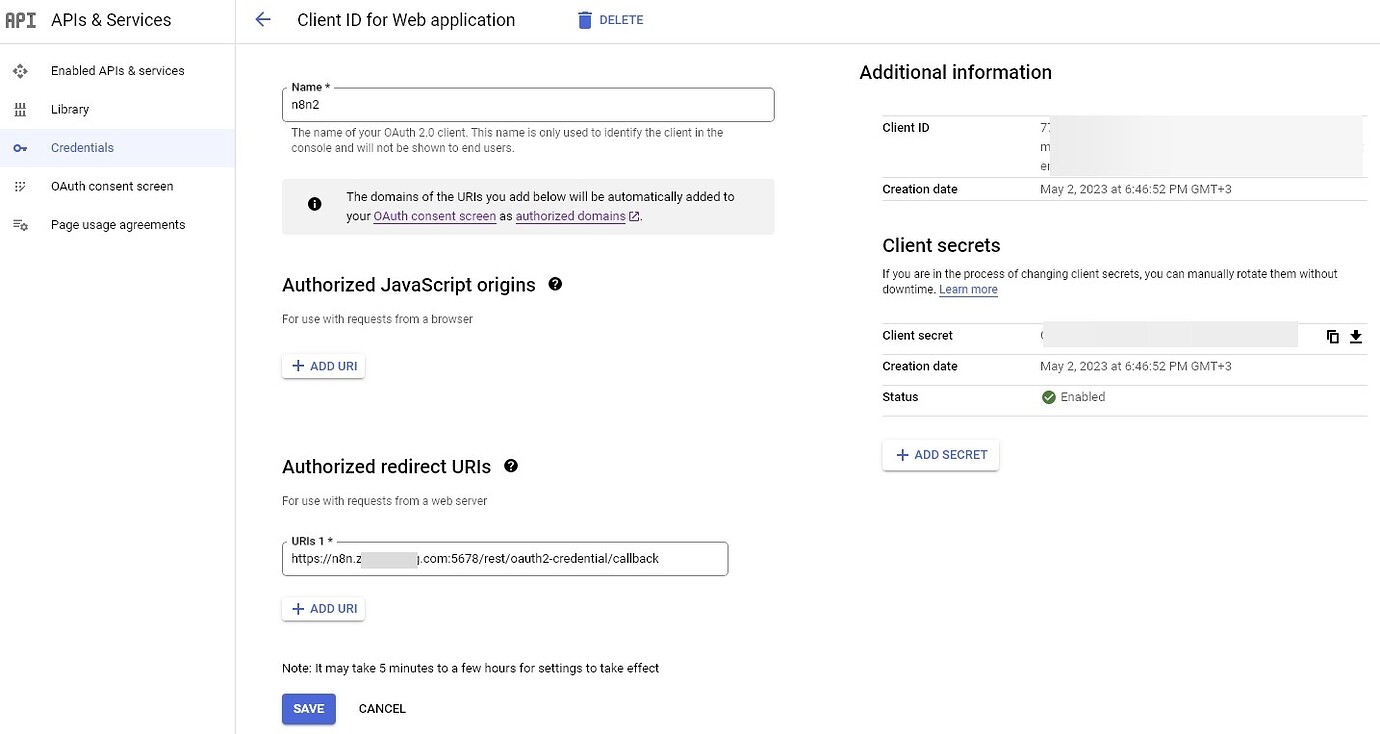The width and height of the screenshot is (1380, 734).
Task: Open the Learn more link about rotating secrets
Action: tap(967, 289)
